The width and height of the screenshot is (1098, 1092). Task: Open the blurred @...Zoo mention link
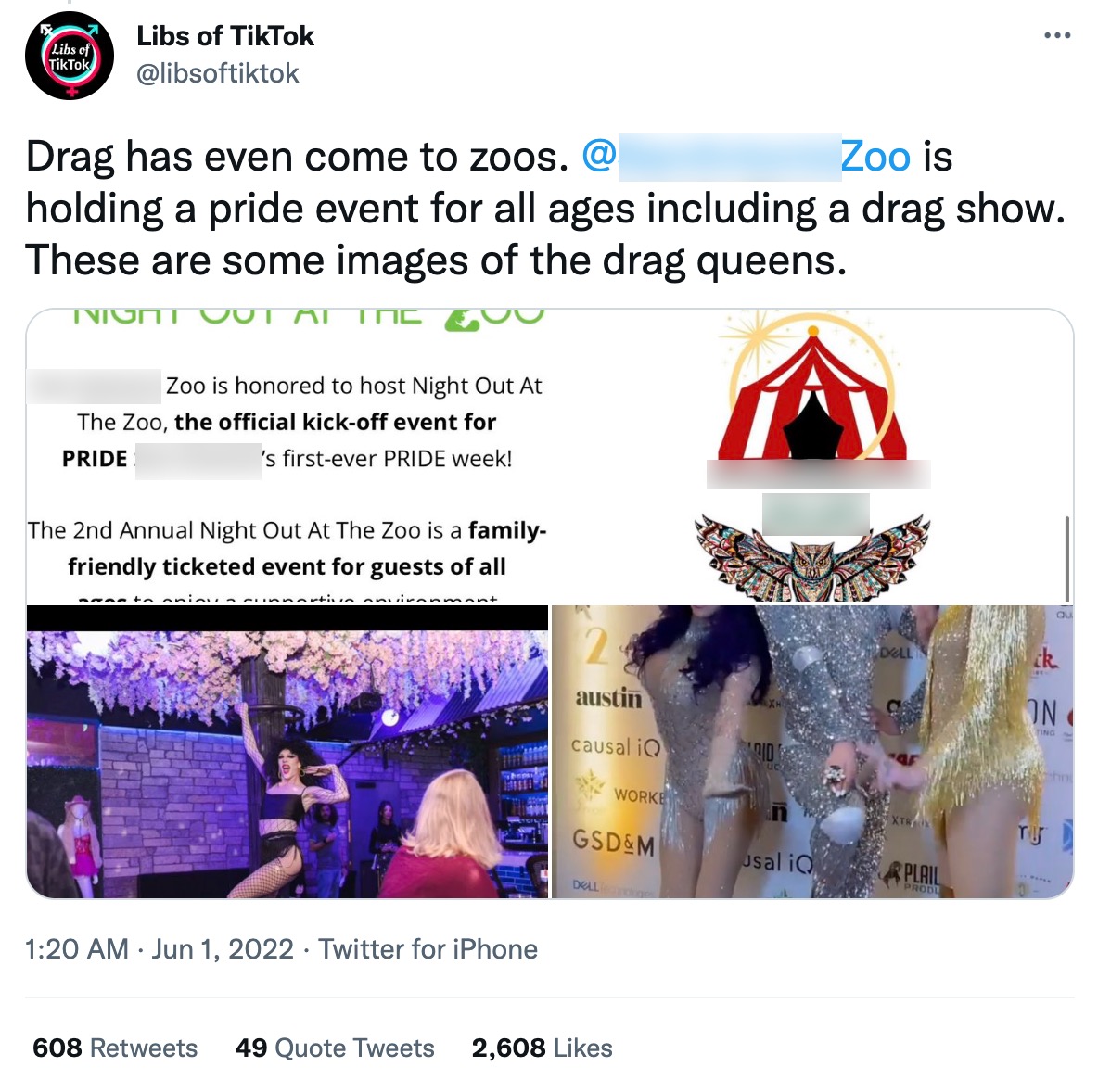(x=746, y=157)
